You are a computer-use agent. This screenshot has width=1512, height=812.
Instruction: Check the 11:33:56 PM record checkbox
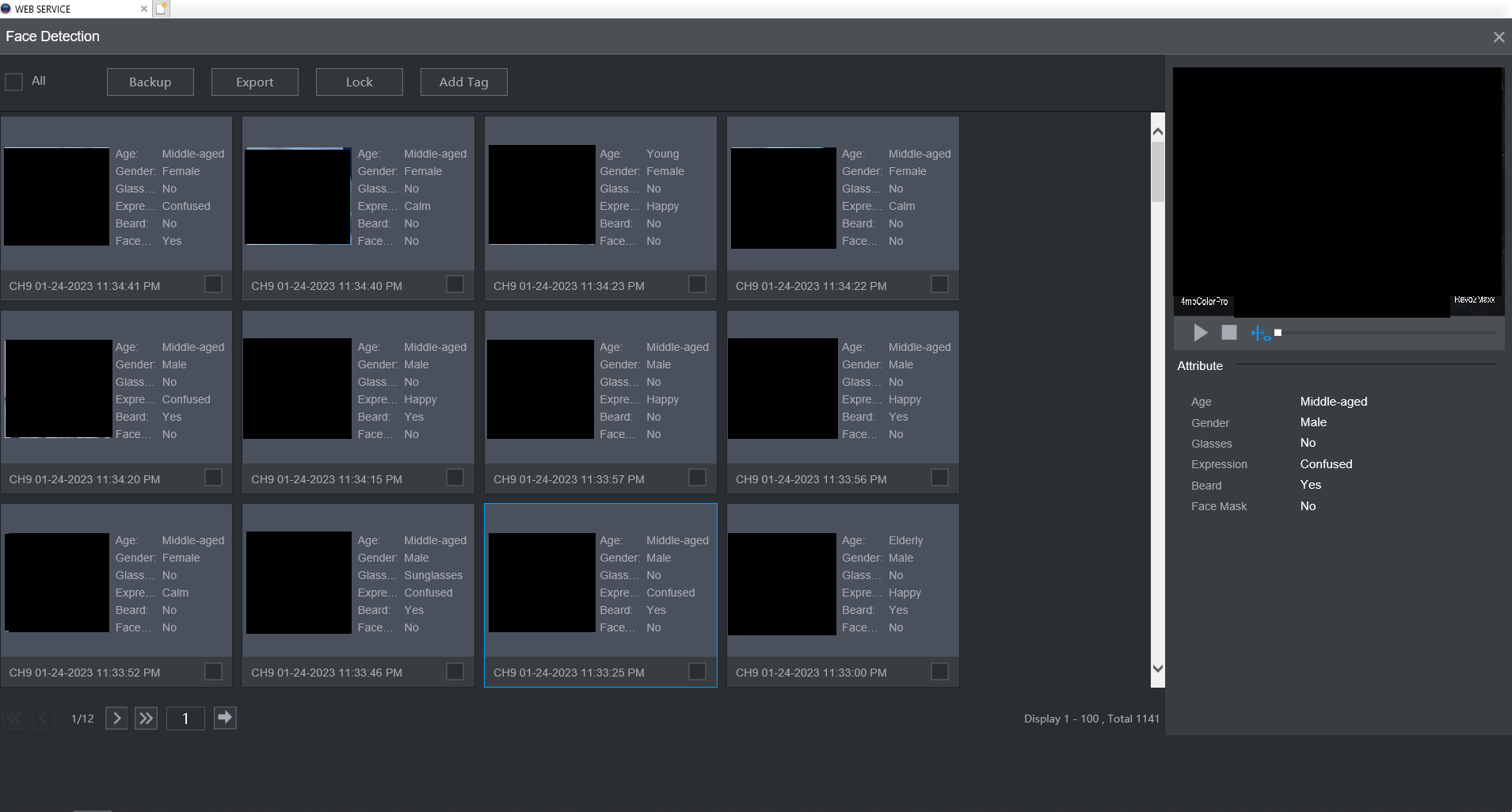click(939, 477)
